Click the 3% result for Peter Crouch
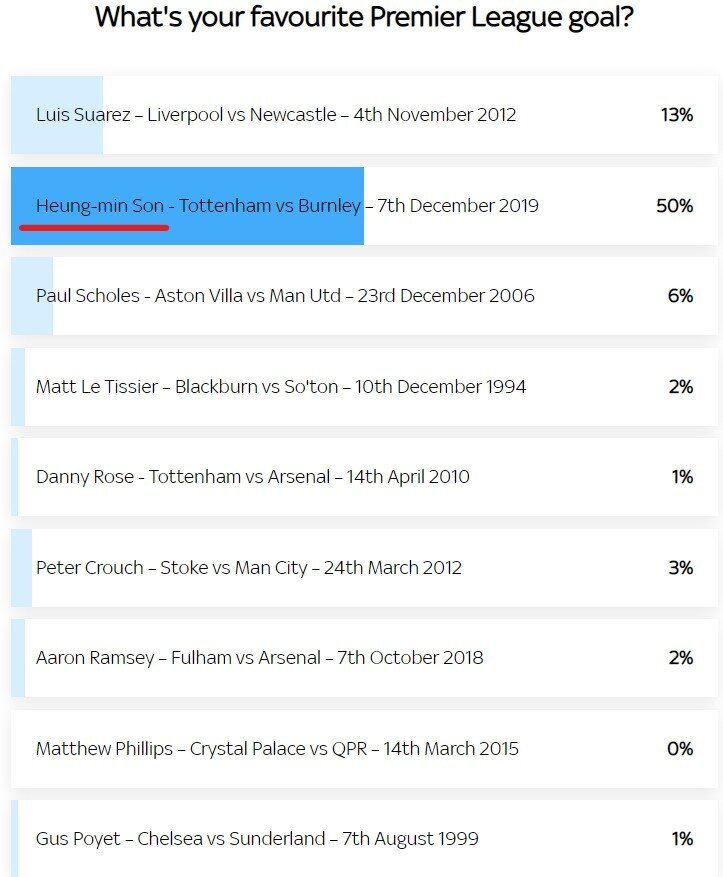723x877 pixels. 681,568
